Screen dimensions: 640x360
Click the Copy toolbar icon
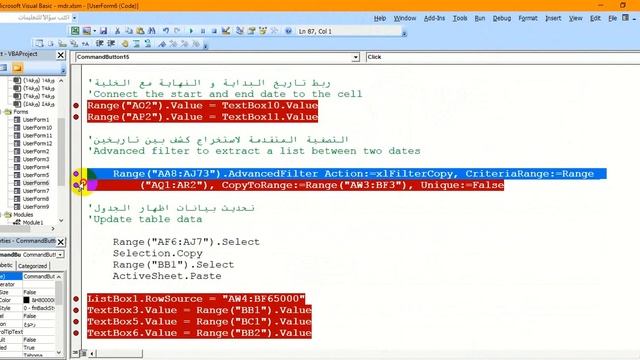129,31
